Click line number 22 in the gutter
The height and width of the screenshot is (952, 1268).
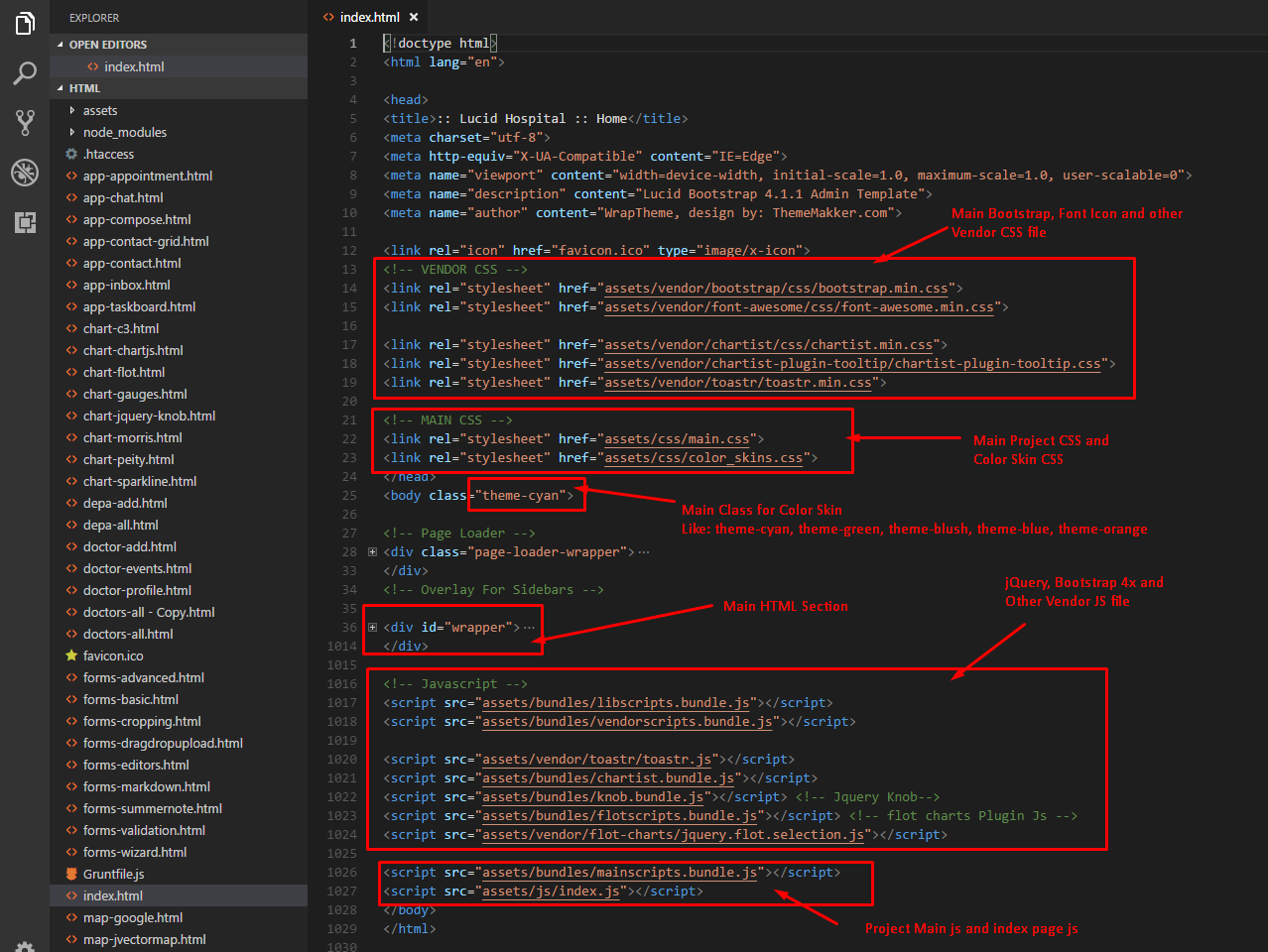pos(349,439)
